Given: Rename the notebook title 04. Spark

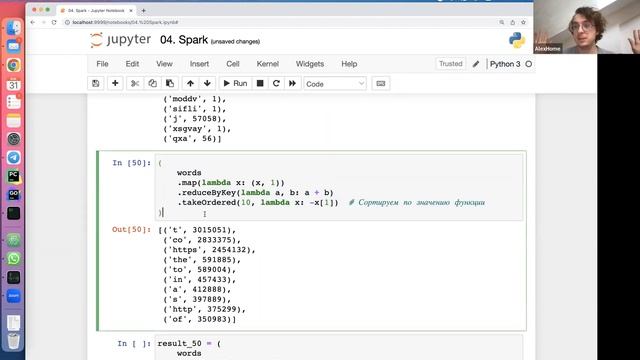Looking at the screenshot, I should pyautogui.click(x=184, y=40).
